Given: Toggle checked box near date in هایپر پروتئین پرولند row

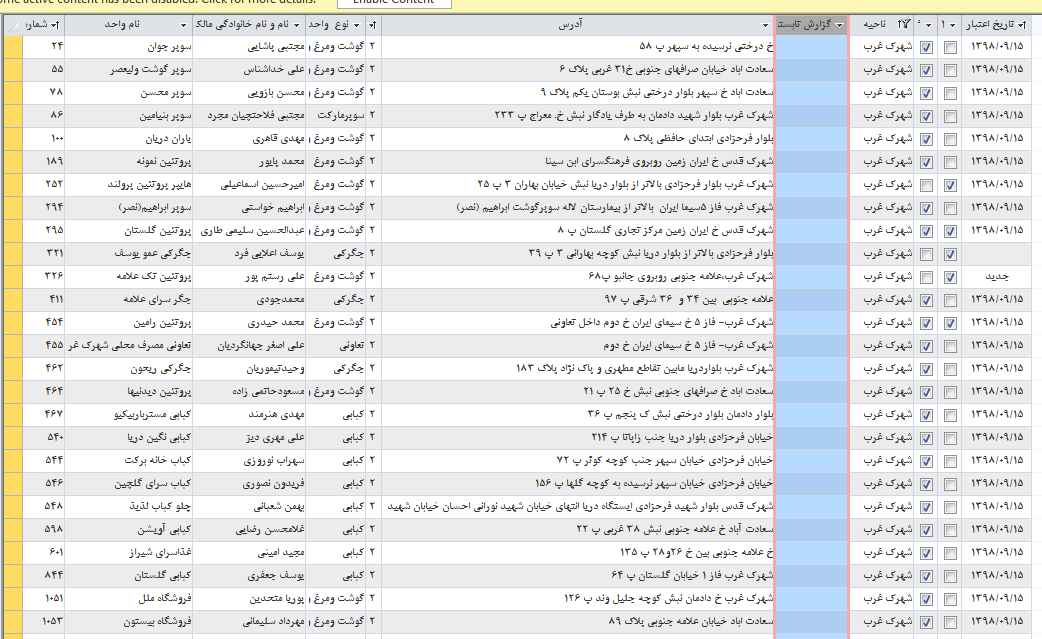Looking at the screenshot, I should tap(950, 185).
